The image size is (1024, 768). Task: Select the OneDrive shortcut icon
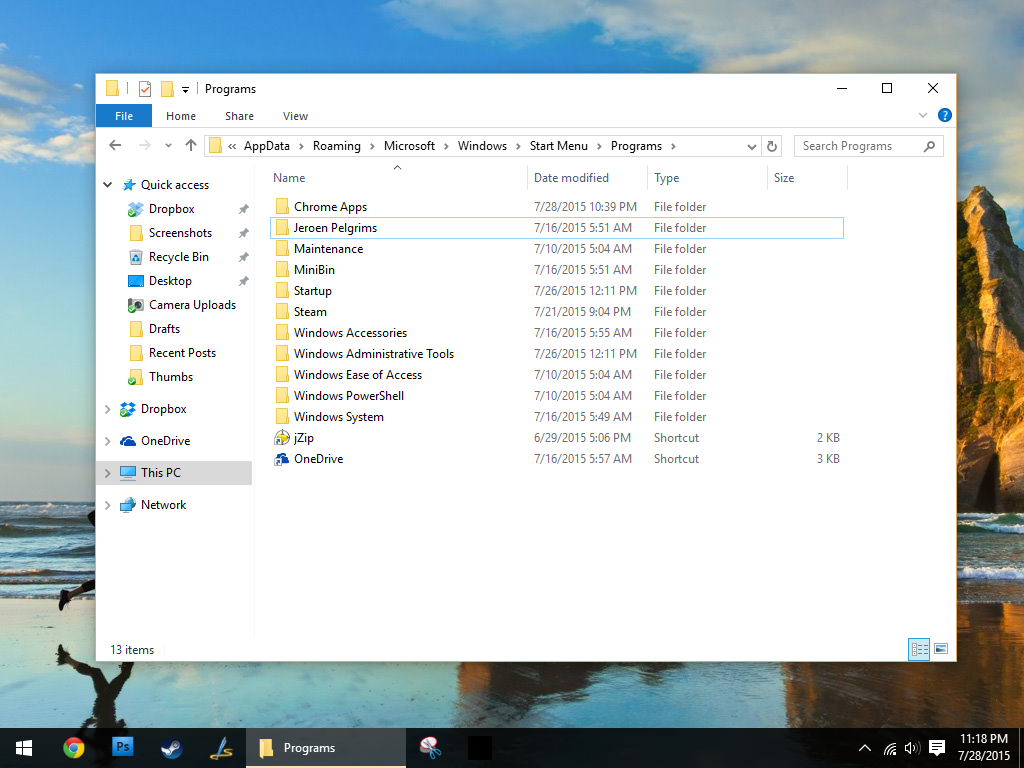(x=282, y=458)
